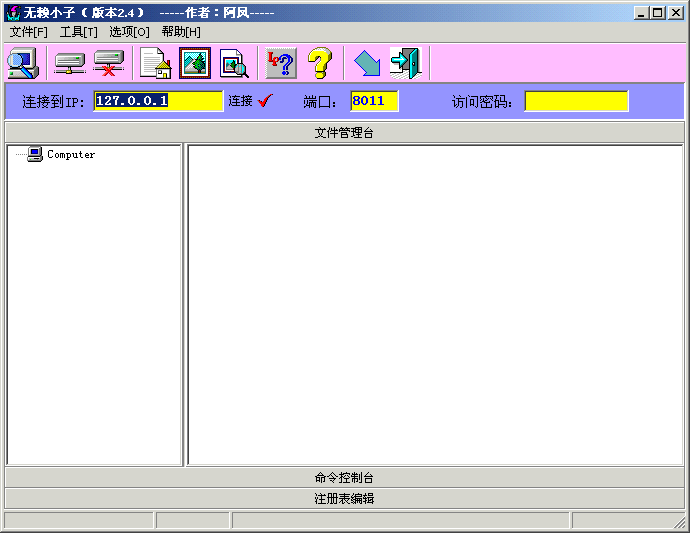The image size is (690, 533).
Task: Expand the 注册表编辑 panel
Action: (x=344, y=498)
